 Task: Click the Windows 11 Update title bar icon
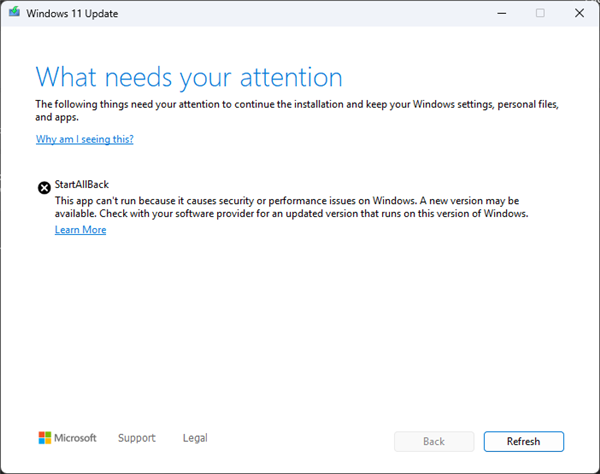(12, 13)
